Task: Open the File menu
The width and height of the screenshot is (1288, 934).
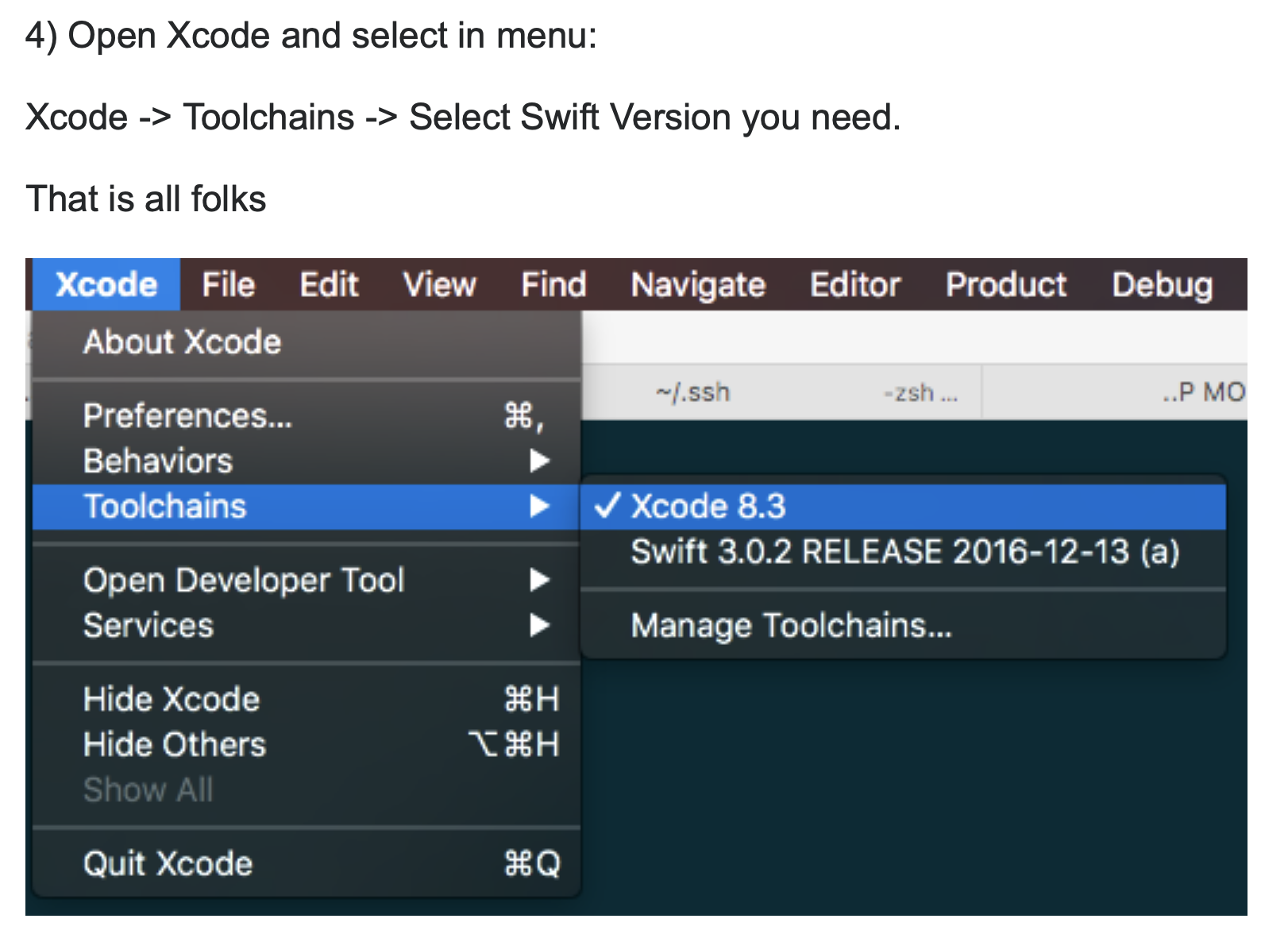Action: pyautogui.click(x=229, y=284)
